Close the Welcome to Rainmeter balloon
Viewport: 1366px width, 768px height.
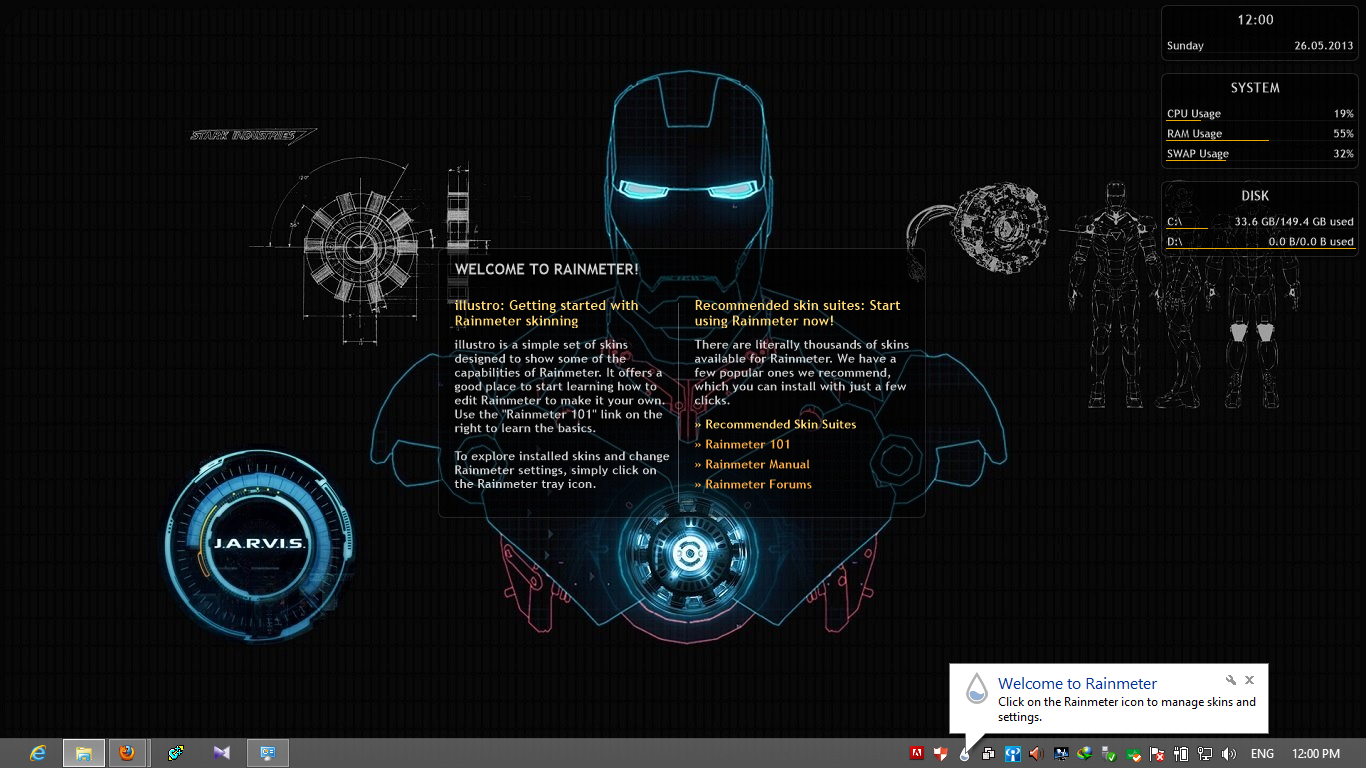pyautogui.click(x=1249, y=680)
